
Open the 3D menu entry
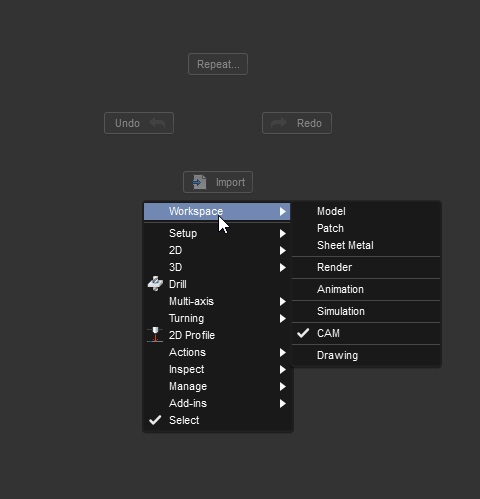tap(218, 267)
